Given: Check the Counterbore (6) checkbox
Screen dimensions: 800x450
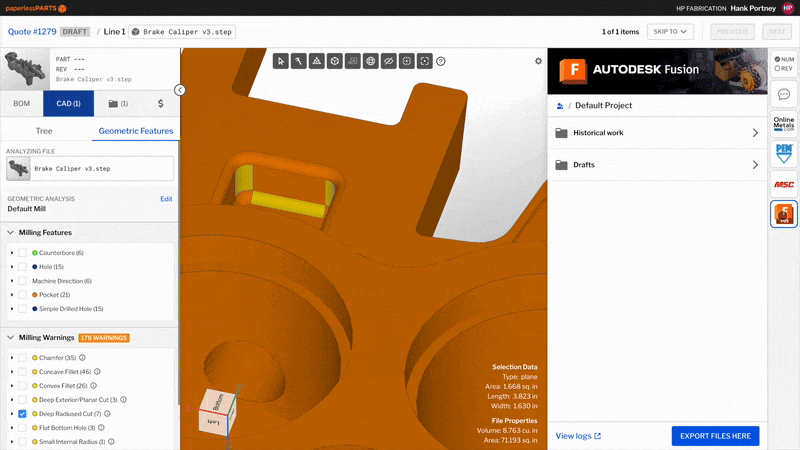Looking at the screenshot, I should point(22,253).
